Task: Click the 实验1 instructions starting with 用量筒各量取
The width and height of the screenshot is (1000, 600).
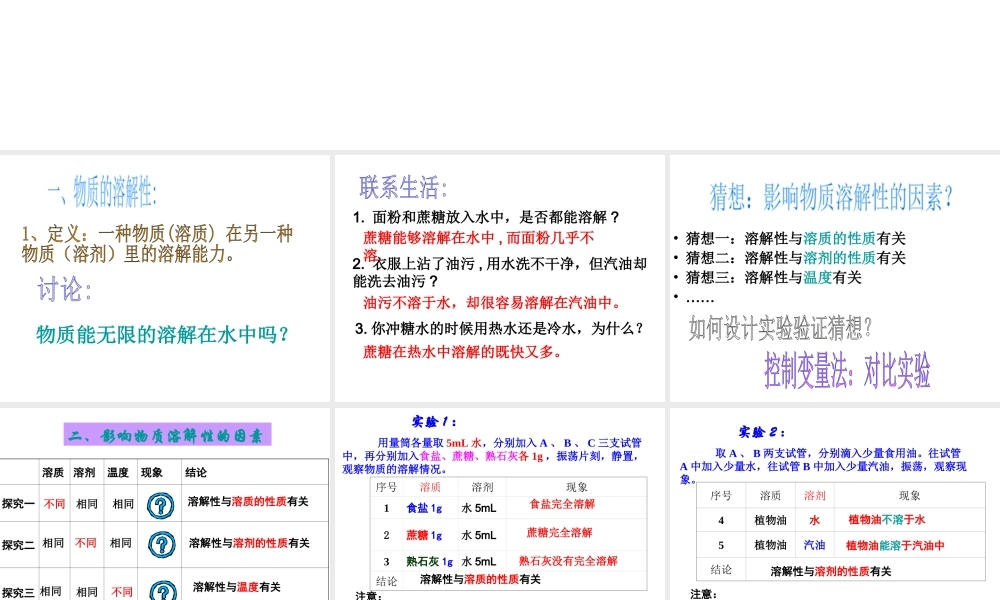Action: (492, 456)
